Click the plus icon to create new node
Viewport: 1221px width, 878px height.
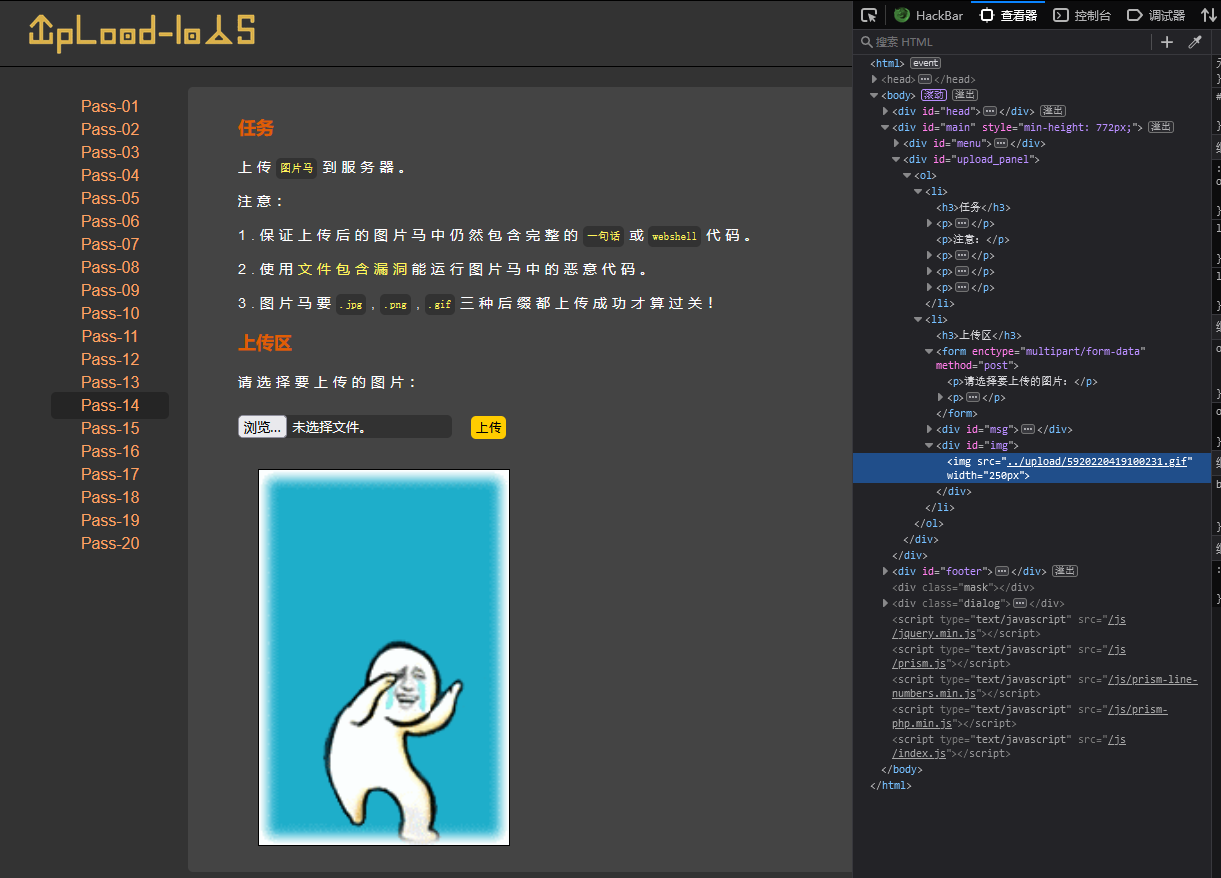(x=1166, y=42)
